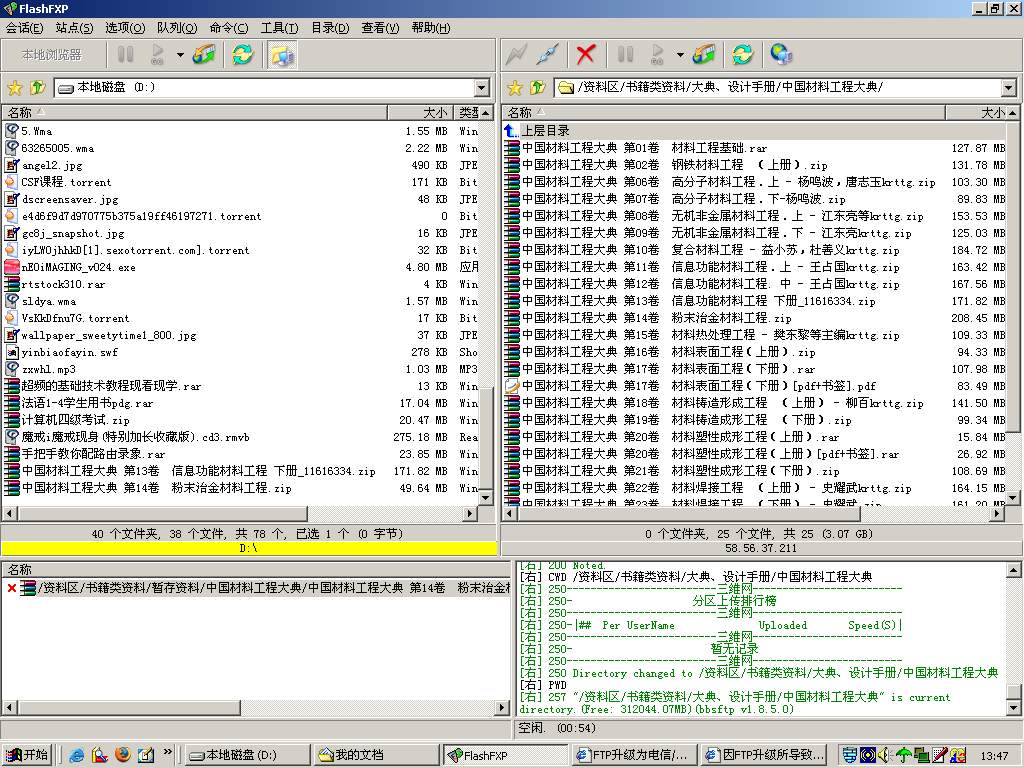The height and width of the screenshot is (768, 1024).
Task: Open the 选项(O) menu
Action: [125, 27]
